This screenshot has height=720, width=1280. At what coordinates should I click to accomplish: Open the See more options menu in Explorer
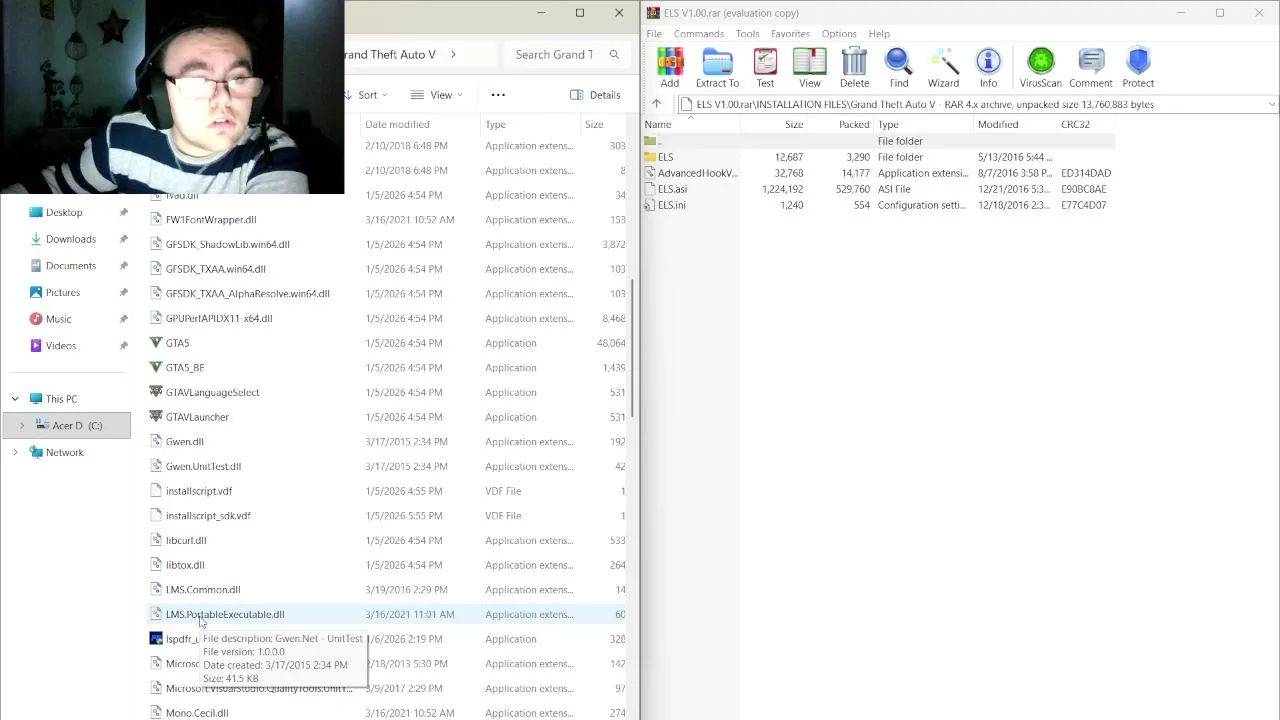pyautogui.click(x=498, y=95)
